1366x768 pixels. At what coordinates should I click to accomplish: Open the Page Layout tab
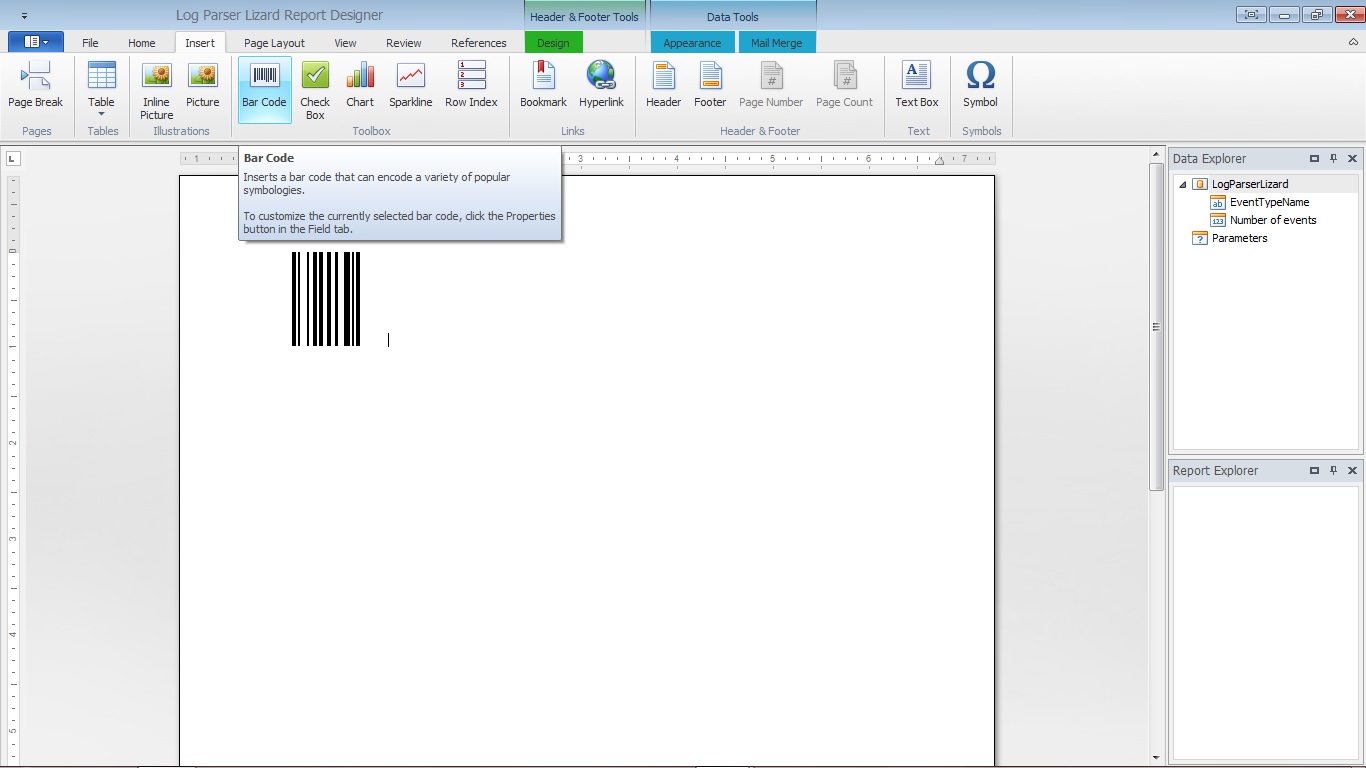pos(274,43)
